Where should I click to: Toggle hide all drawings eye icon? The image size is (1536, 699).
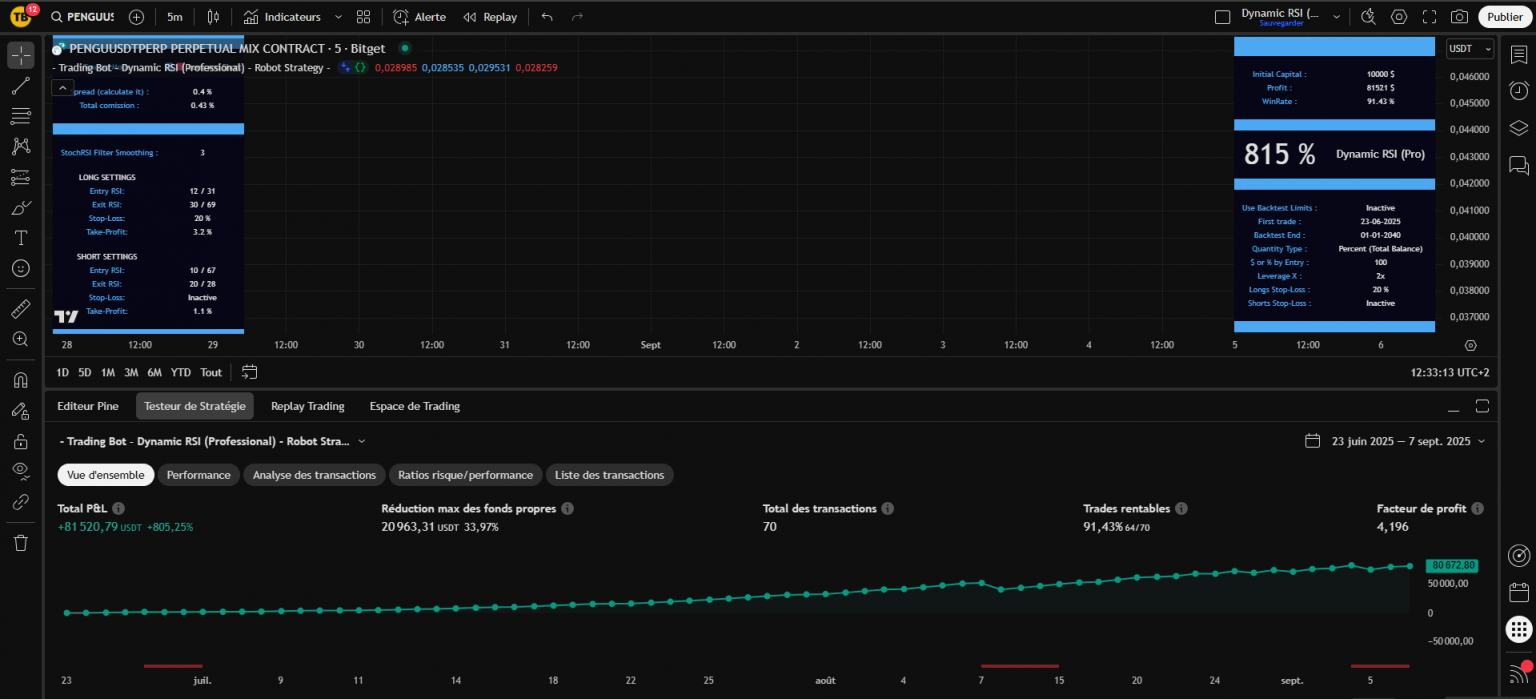tap(21, 470)
